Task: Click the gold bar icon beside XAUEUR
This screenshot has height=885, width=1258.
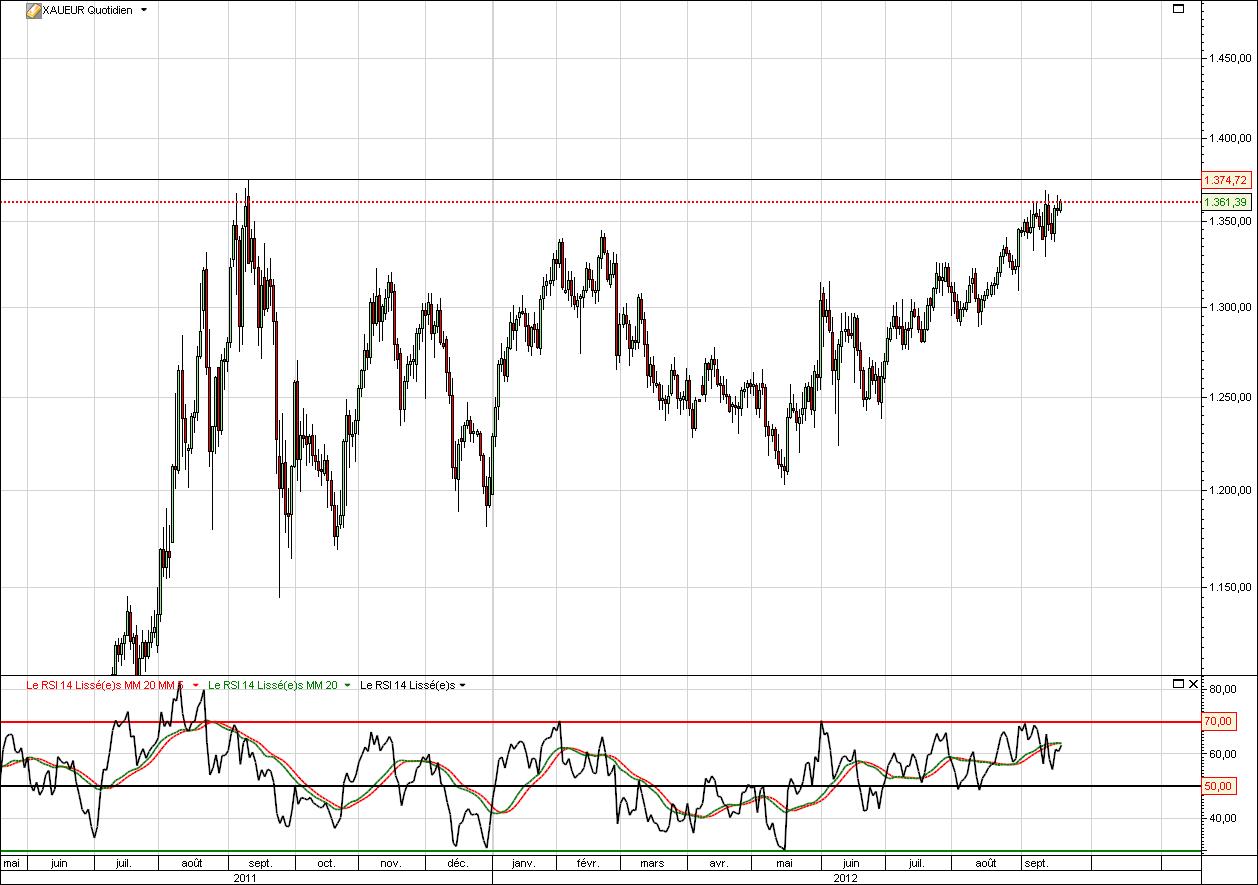Action: [33, 9]
